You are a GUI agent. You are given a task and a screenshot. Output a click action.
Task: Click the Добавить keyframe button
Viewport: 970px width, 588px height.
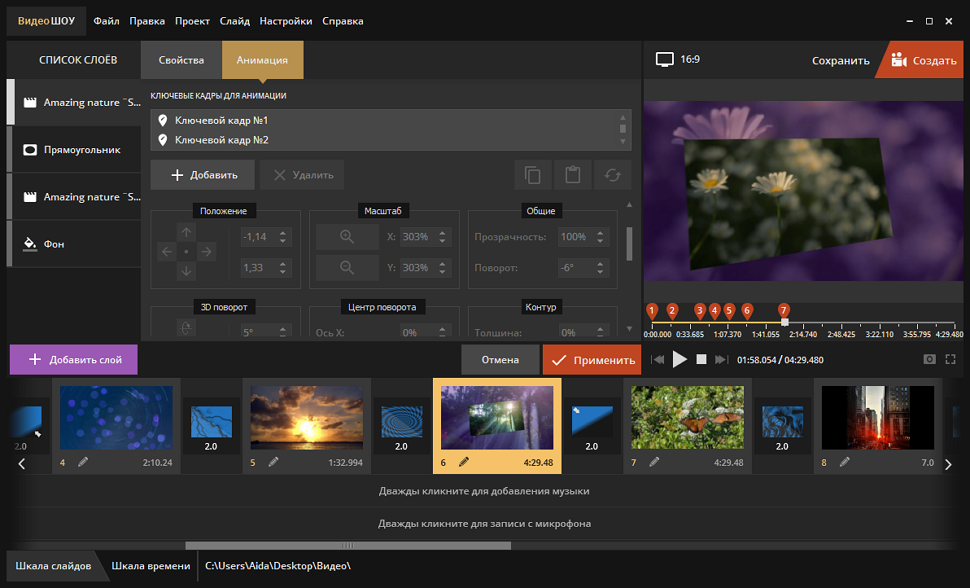tap(203, 175)
